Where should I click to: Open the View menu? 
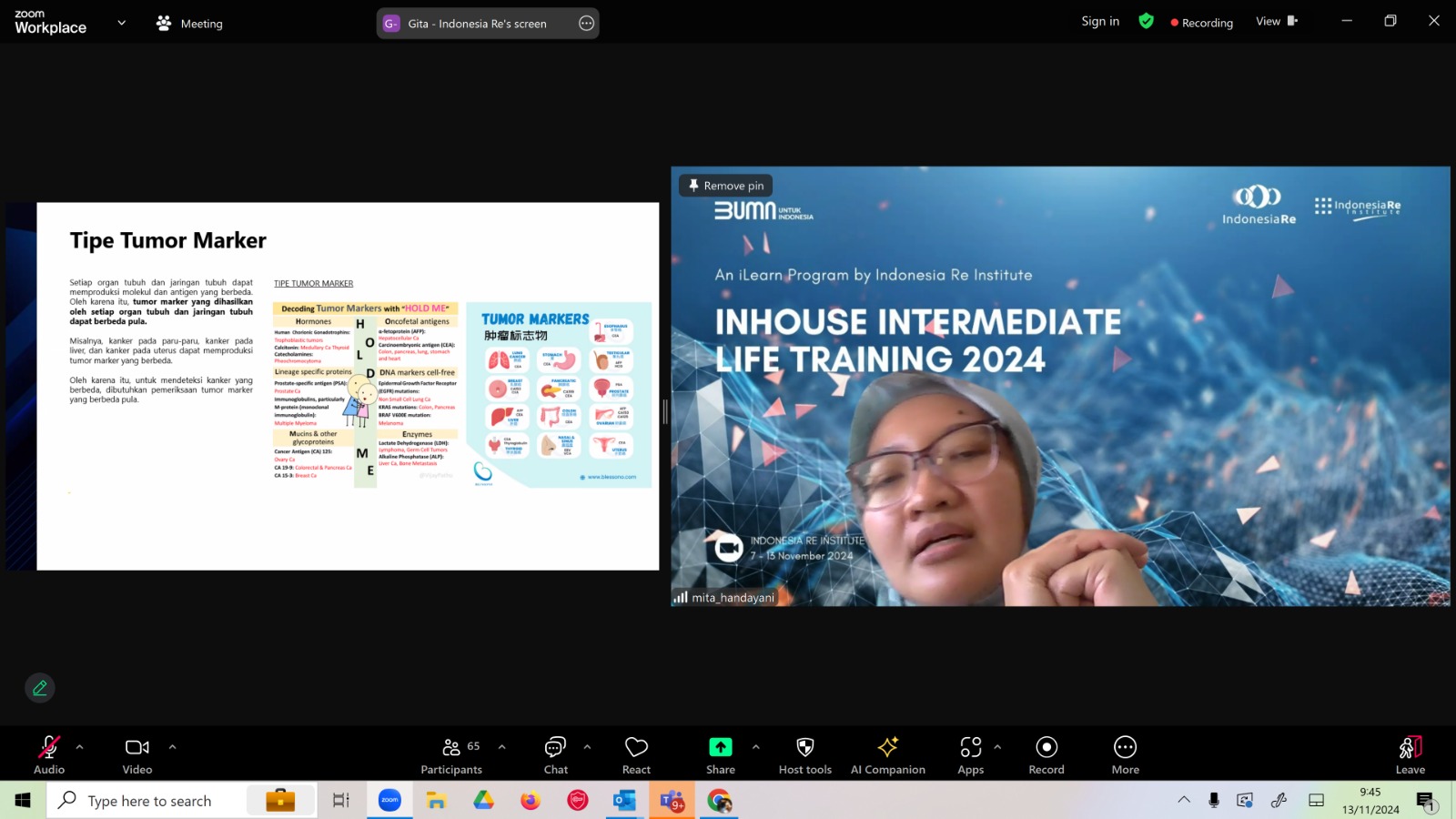pyautogui.click(x=1277, y=21)
